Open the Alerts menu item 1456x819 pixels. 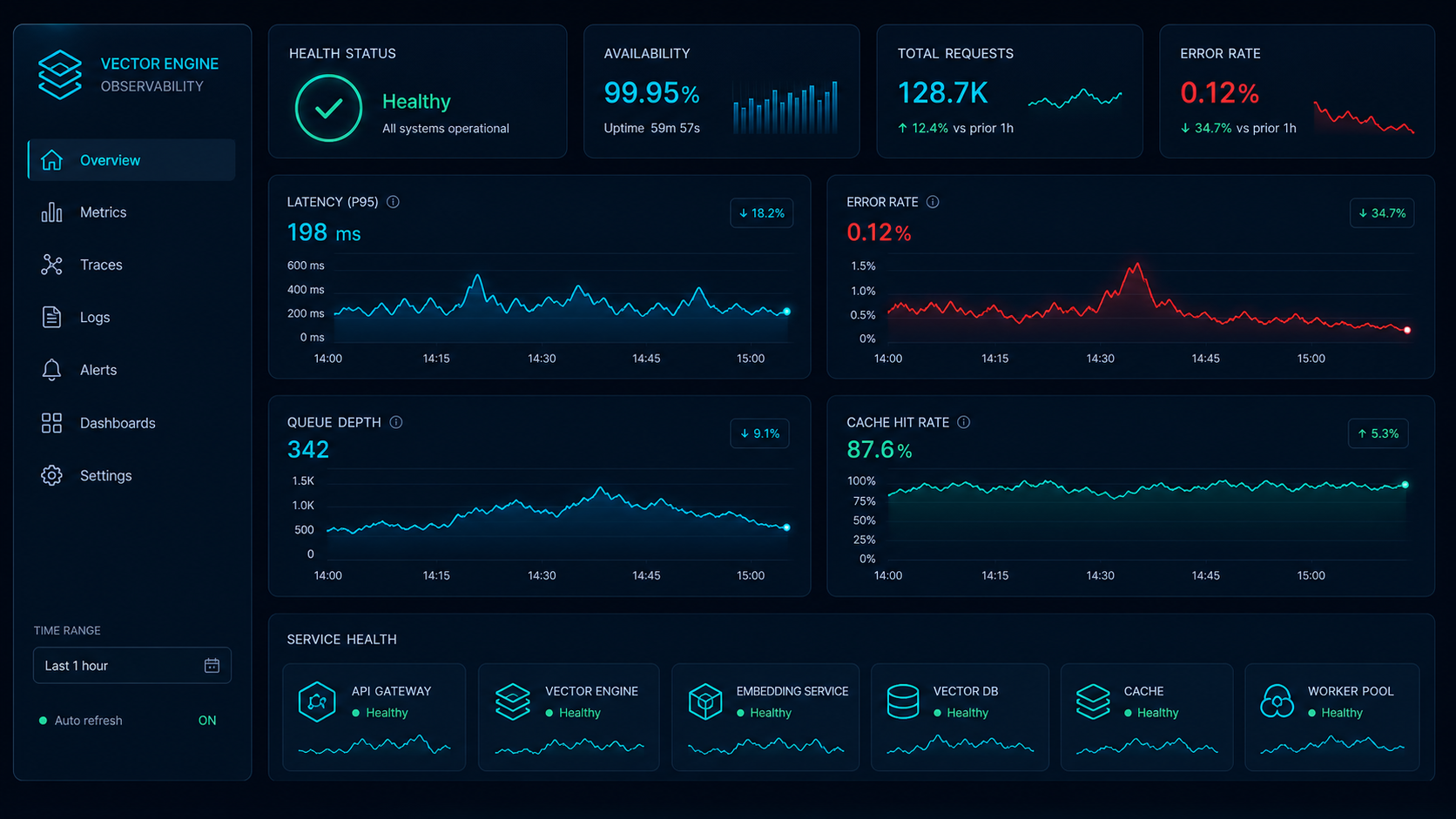pyautogui.click(x=131, y=370)
